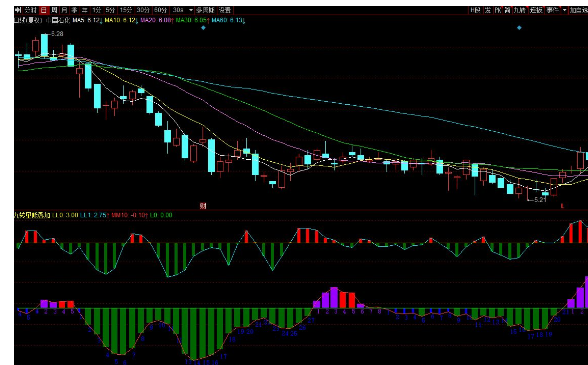Click the jump-to-end arrow icon in toolbar
588x365 pixels.
[18, 10]
